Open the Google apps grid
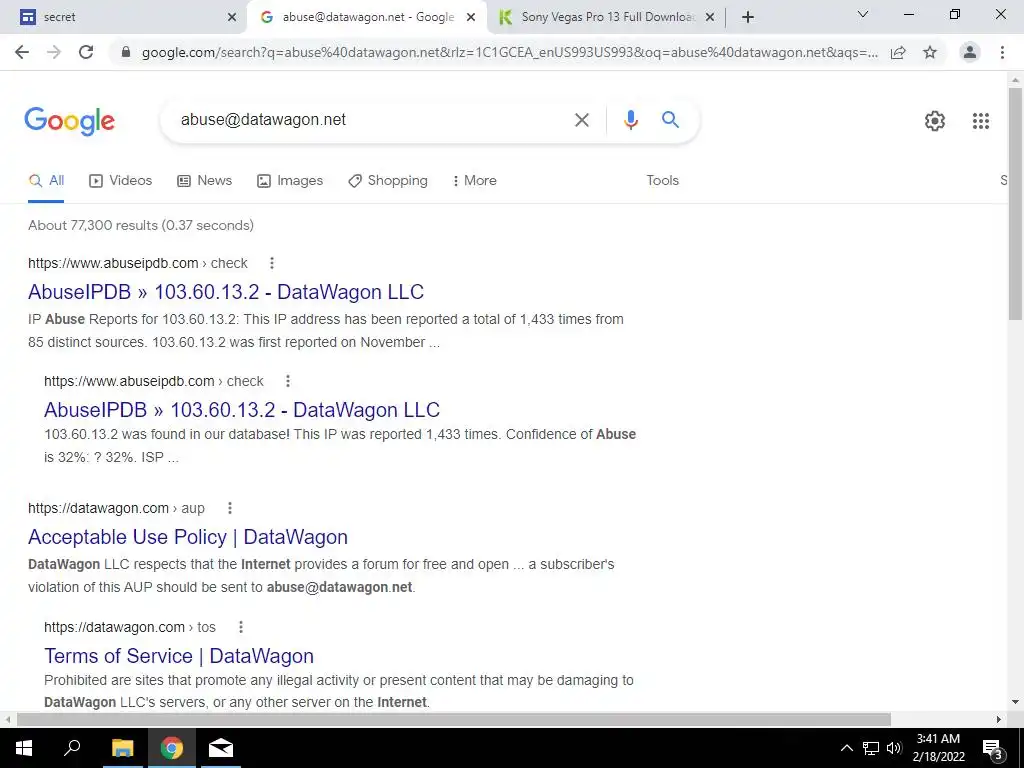This screenshot has width=1024, height=768. [x=980, y=121]
